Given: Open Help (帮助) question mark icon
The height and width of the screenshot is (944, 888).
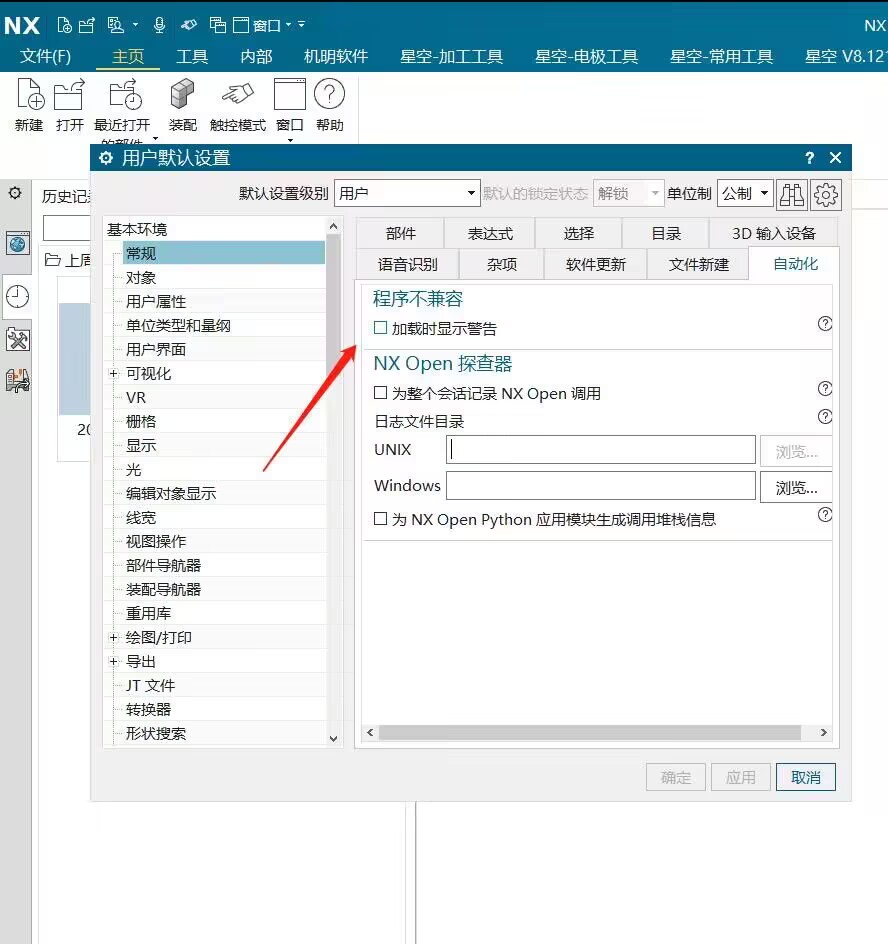Looking at the screenshot, I should click(329, 95).
